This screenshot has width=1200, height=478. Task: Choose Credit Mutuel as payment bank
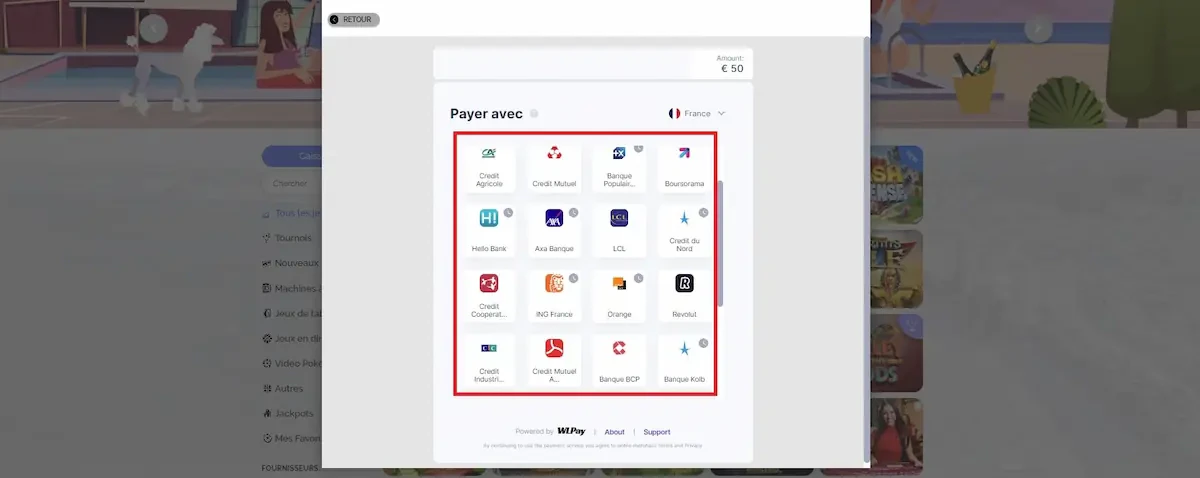[x=554, y=166]
